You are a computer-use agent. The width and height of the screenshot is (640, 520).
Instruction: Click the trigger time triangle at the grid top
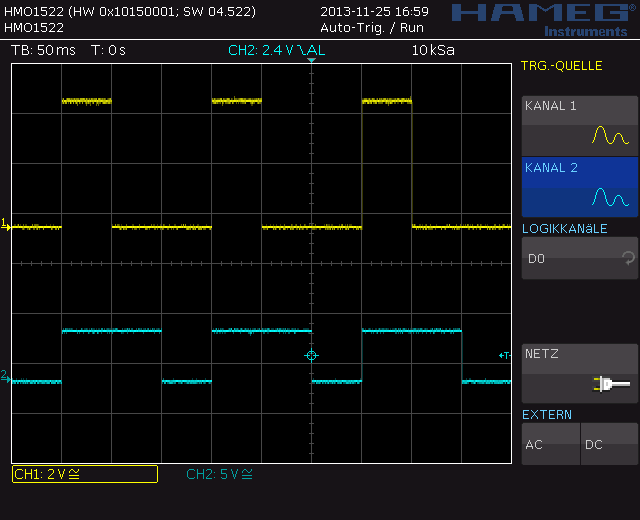point(311,60)
